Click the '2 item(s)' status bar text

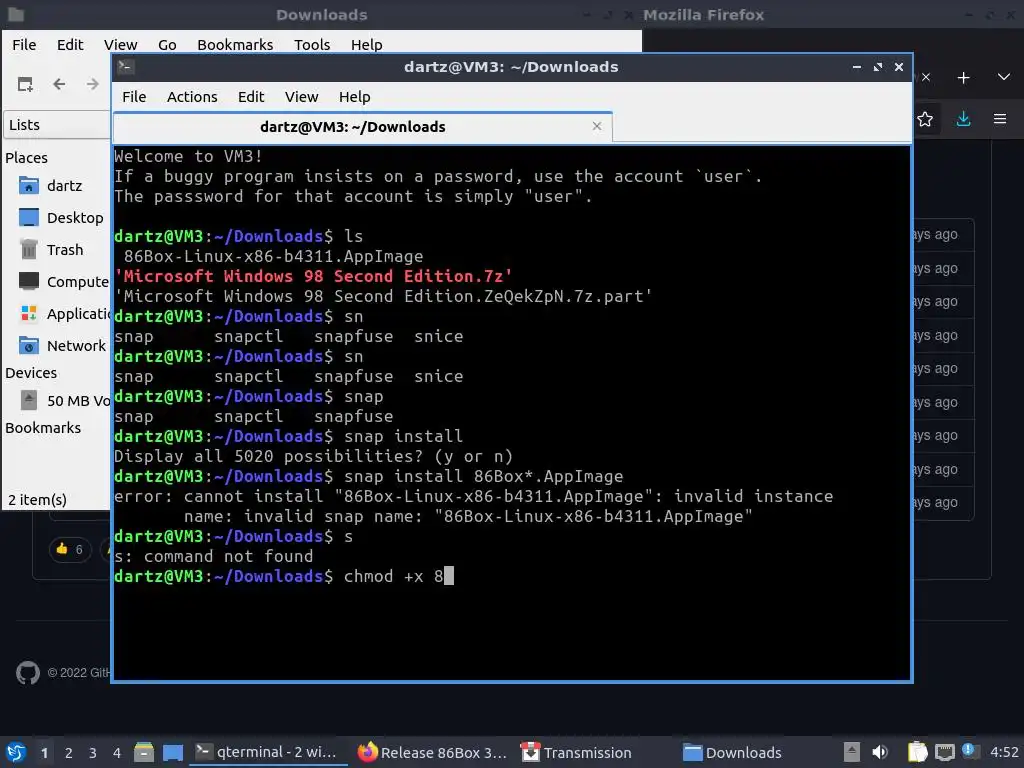tap(37, 500)
